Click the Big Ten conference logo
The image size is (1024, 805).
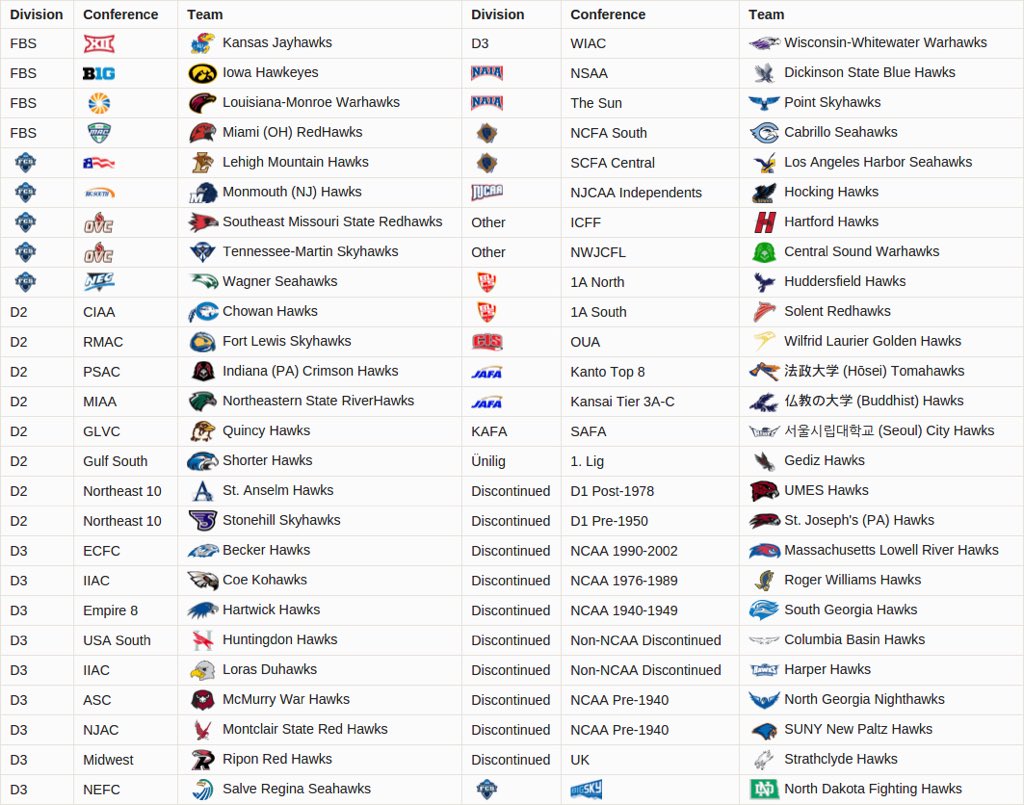(99, 73)
